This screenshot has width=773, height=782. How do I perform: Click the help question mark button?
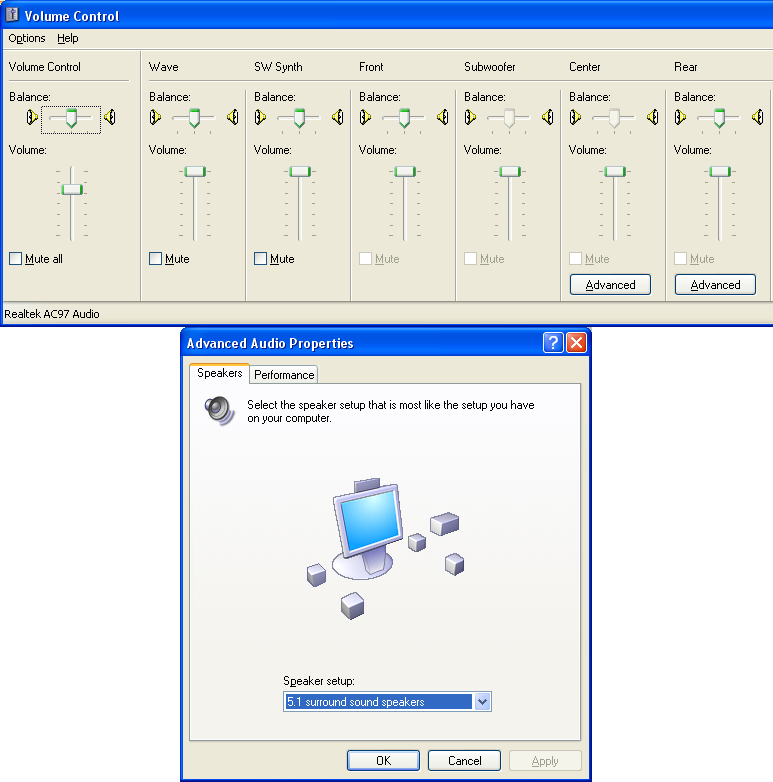tap(553, 343)
